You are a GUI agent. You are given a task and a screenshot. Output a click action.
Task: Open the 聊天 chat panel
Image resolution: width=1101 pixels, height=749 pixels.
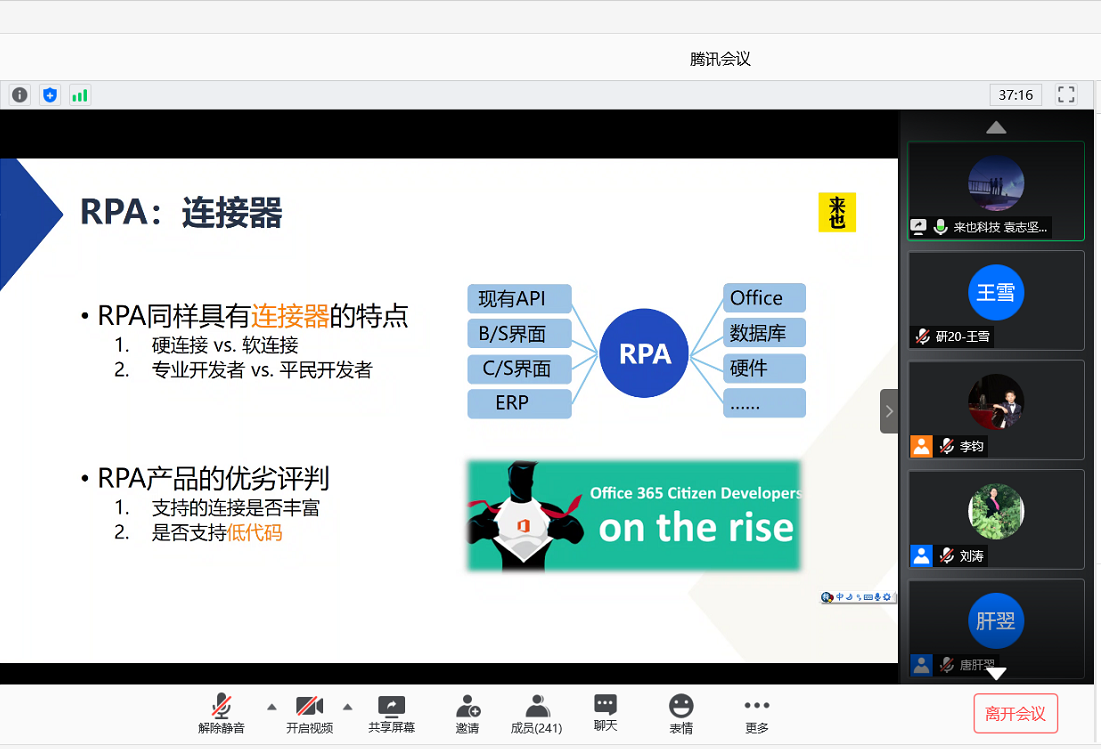(x=605, y=713)
